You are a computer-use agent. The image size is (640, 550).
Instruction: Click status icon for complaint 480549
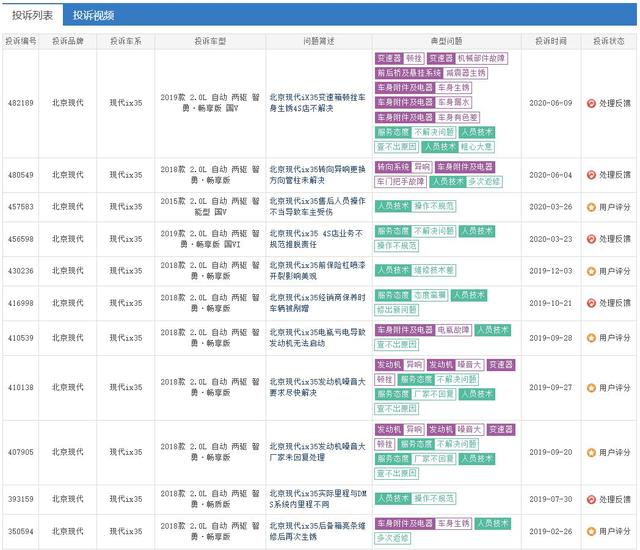point(591,175)
